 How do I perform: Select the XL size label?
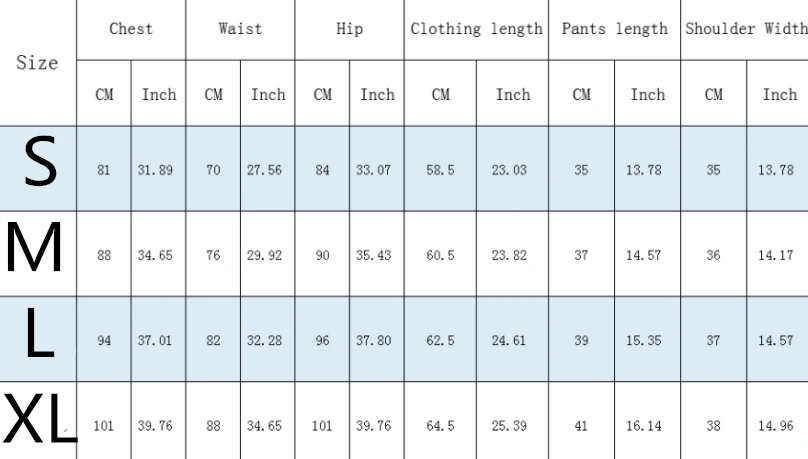coord(40,418)
